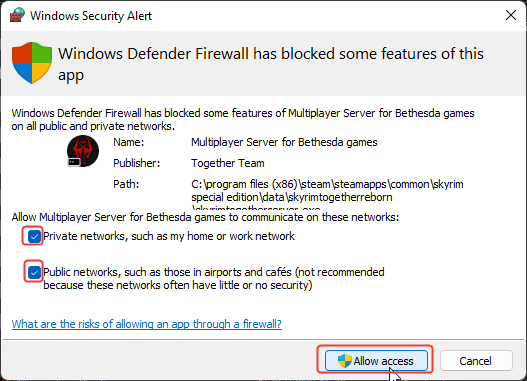Open the firewall risks help link
527x381 pixels.
tap(147, 324)
